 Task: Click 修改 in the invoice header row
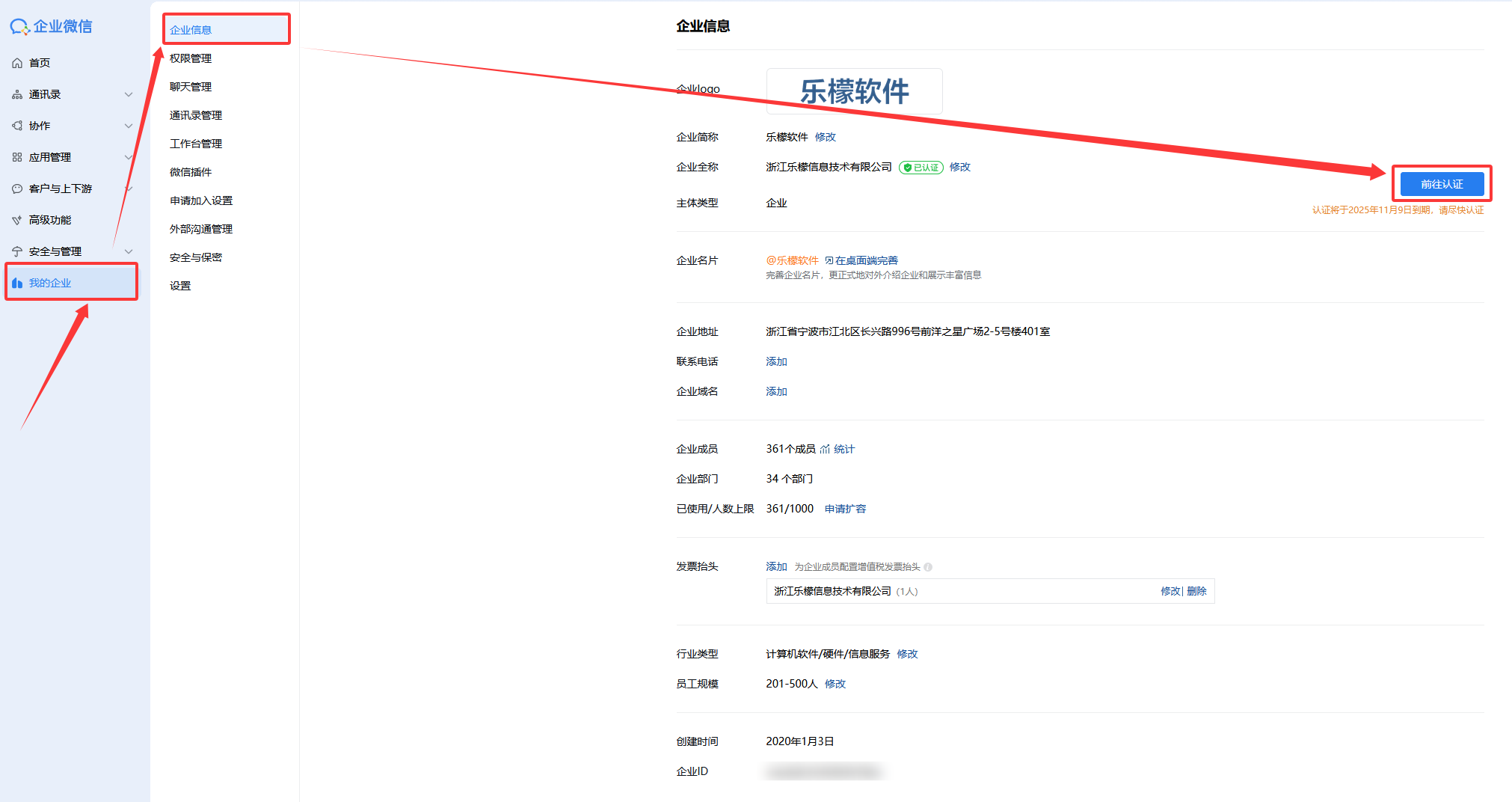(x=1170, y=591)
